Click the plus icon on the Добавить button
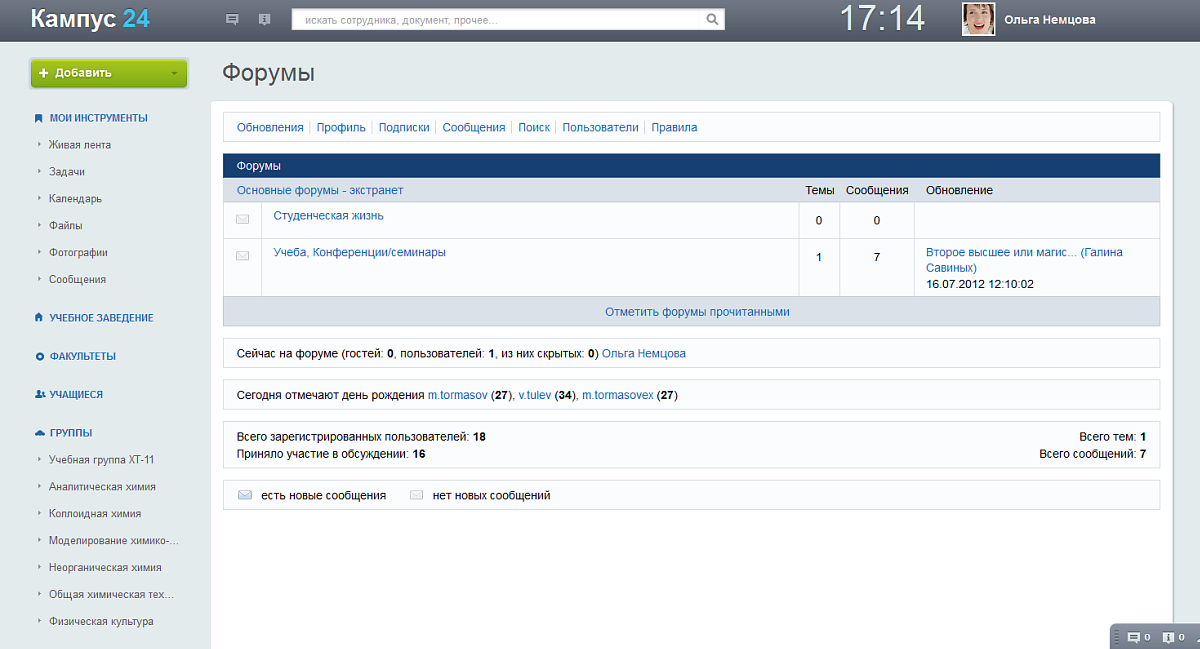This screenshot has width=1200, height=649. (43, 73)
